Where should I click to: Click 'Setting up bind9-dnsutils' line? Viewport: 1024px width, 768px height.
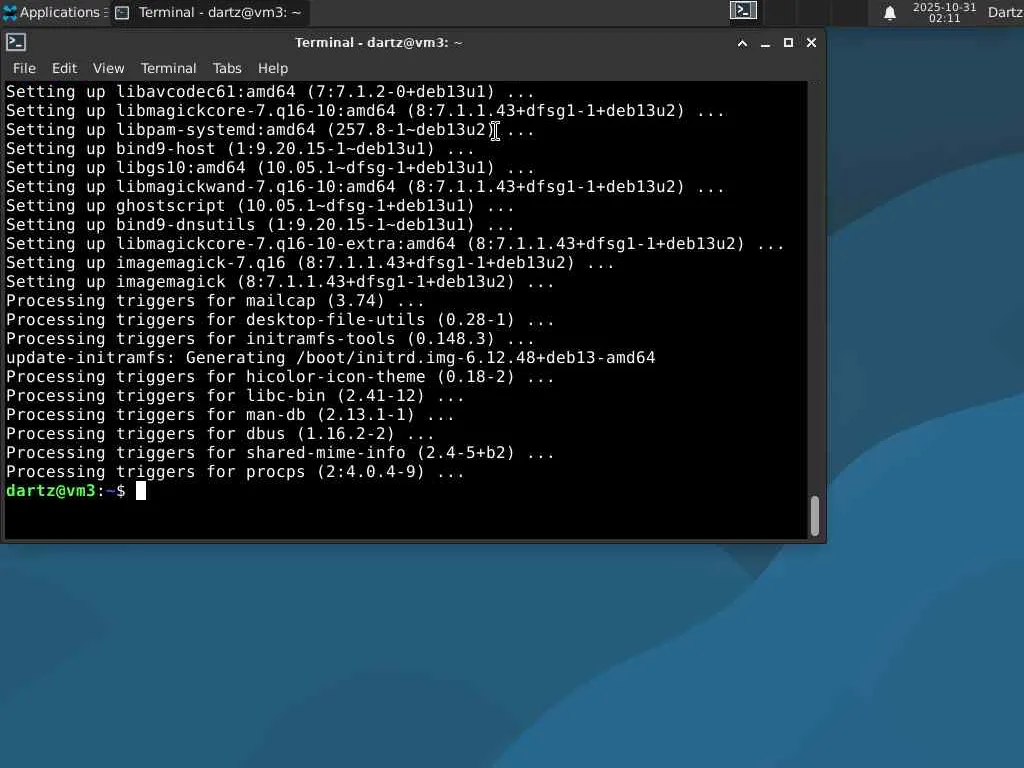pos(260,225)
